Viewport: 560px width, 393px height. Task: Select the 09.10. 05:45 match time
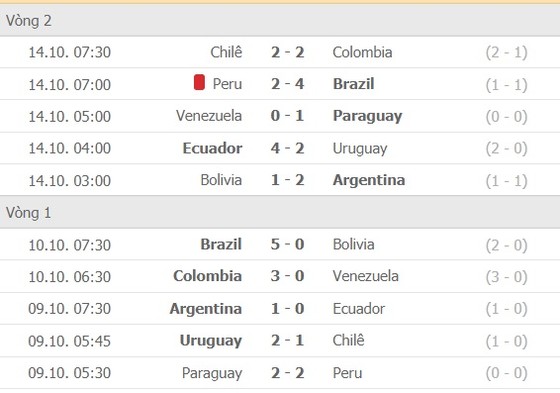70,341
